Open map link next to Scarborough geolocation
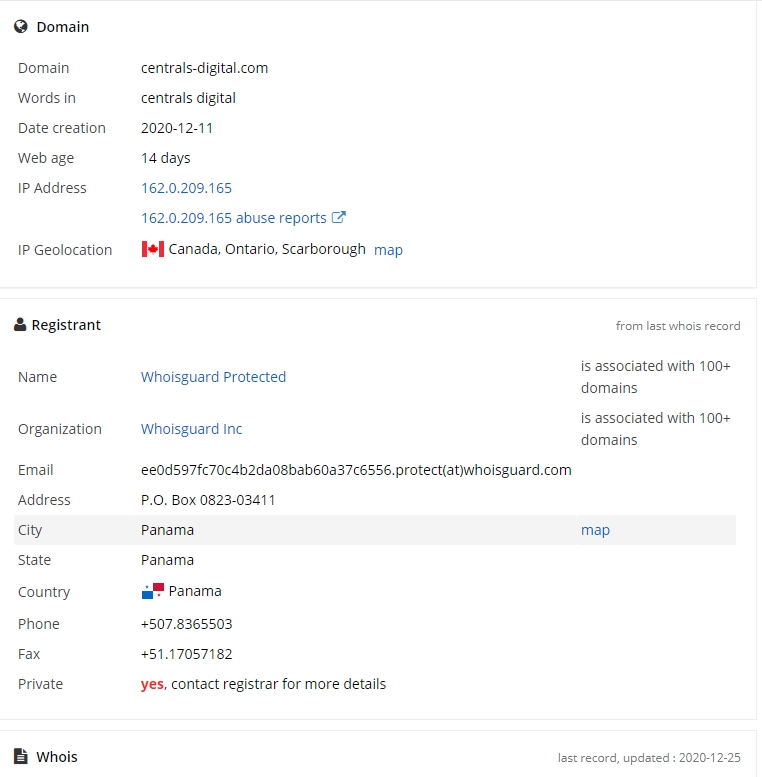Image resolution: width=762 pixels, height=777 pixels. tap(388, 250)
